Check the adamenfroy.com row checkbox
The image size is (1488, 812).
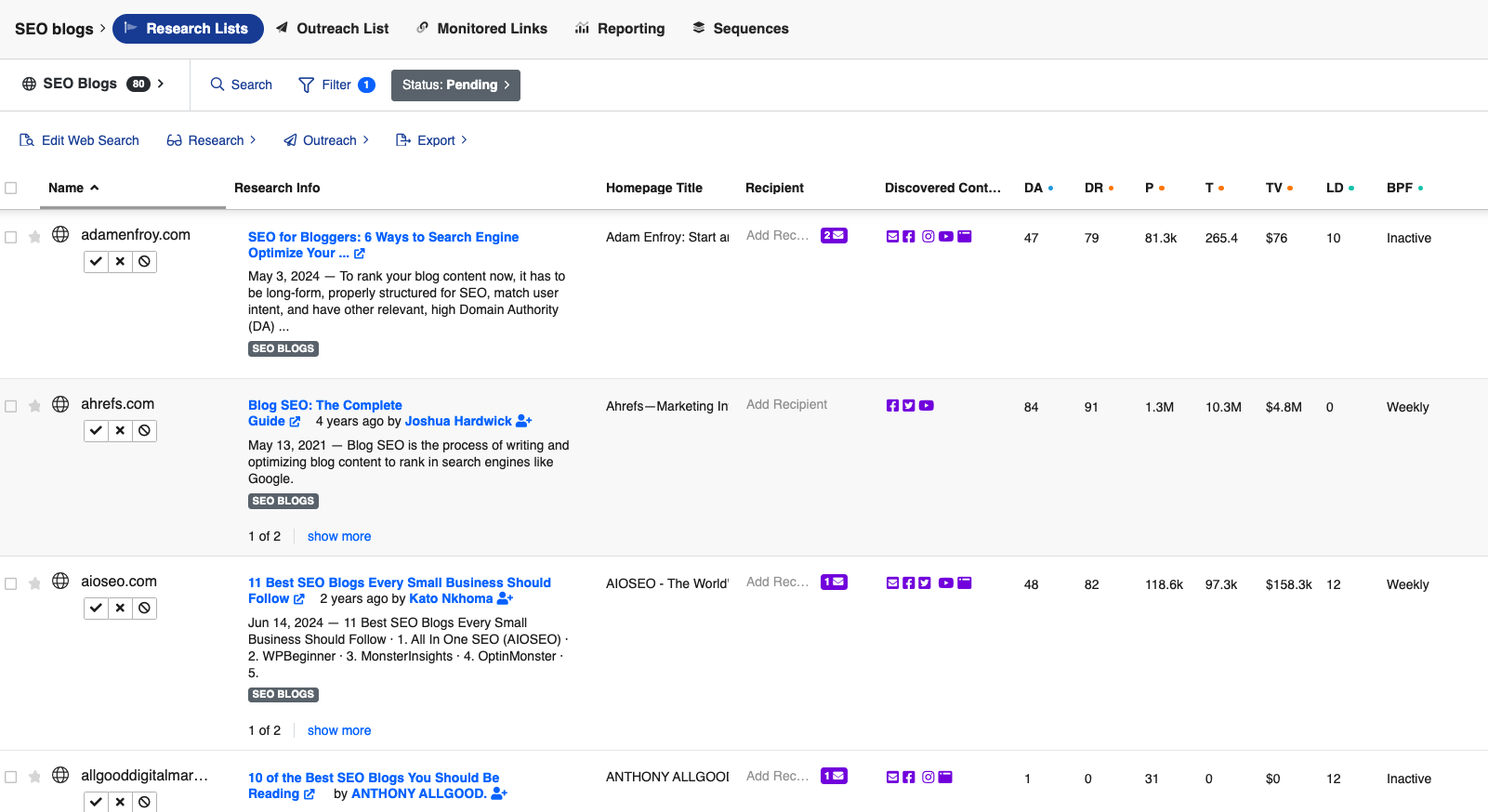pyautogui.click(x=11, y=238)
